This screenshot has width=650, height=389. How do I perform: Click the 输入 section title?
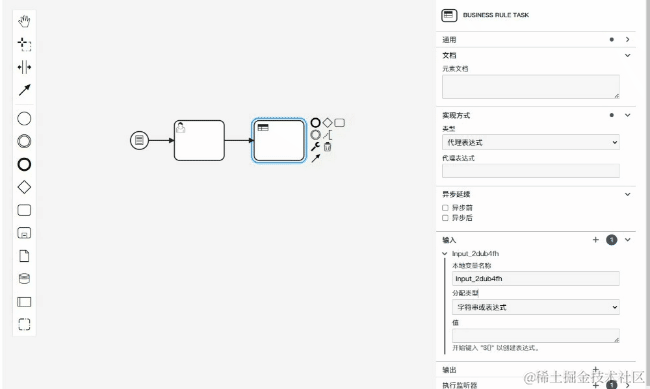pyautogui.click(x=449, y=240)
